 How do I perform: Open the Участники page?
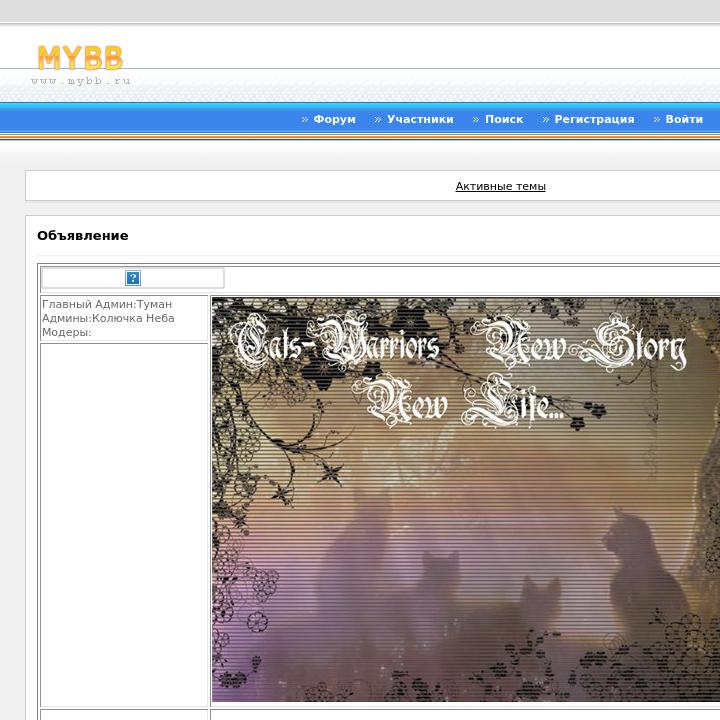point(420,119)
